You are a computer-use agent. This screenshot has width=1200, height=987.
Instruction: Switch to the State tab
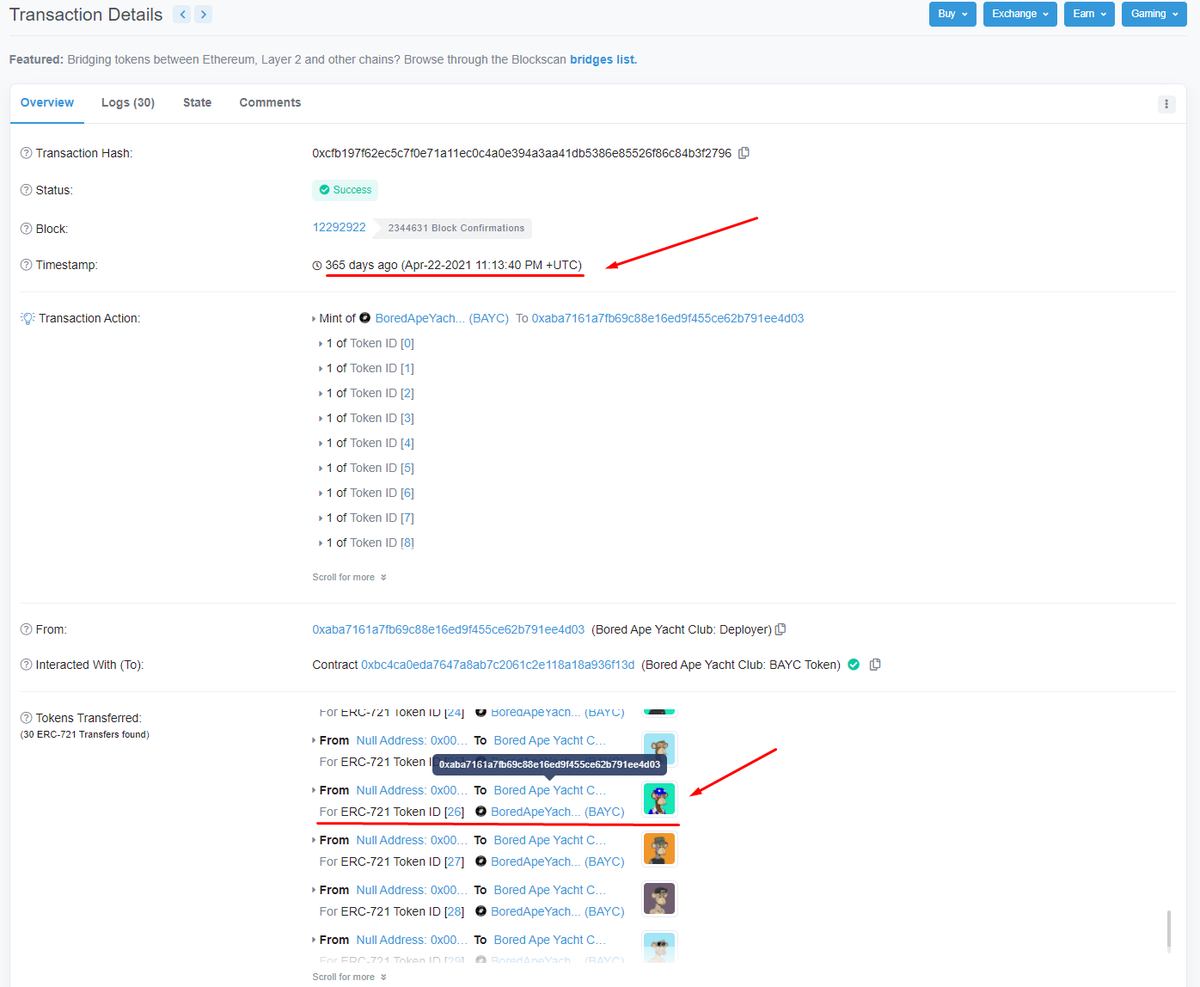[197, 103]
